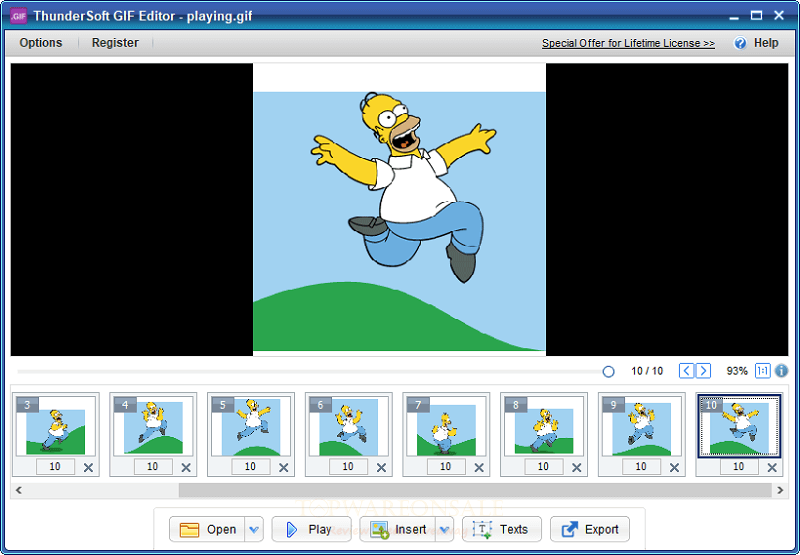
Task: Go to the next frame arrow
Action: pyautogui.click(x=703, y=371)
